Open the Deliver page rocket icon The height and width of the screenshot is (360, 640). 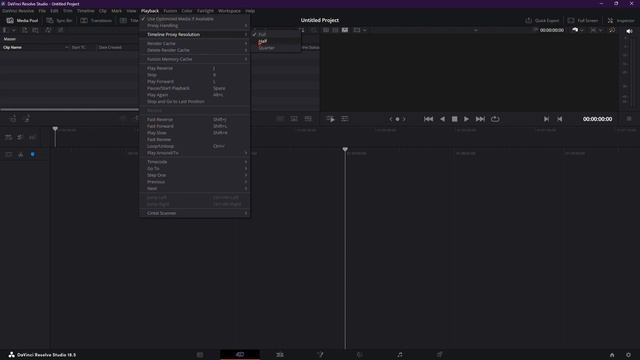click(440, 355)
